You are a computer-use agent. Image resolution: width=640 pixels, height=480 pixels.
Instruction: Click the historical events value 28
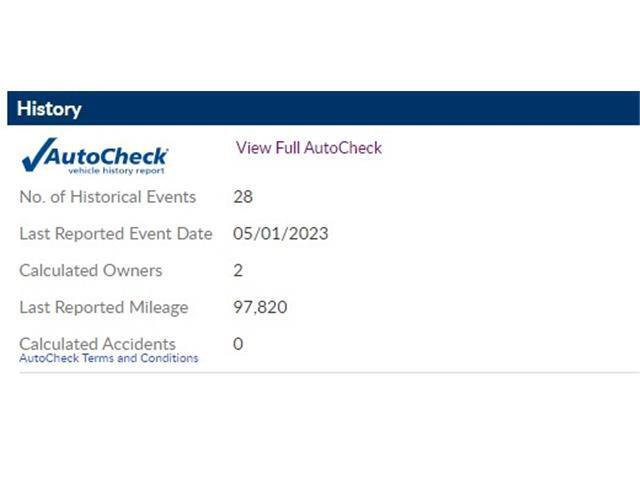click(243, 197)
